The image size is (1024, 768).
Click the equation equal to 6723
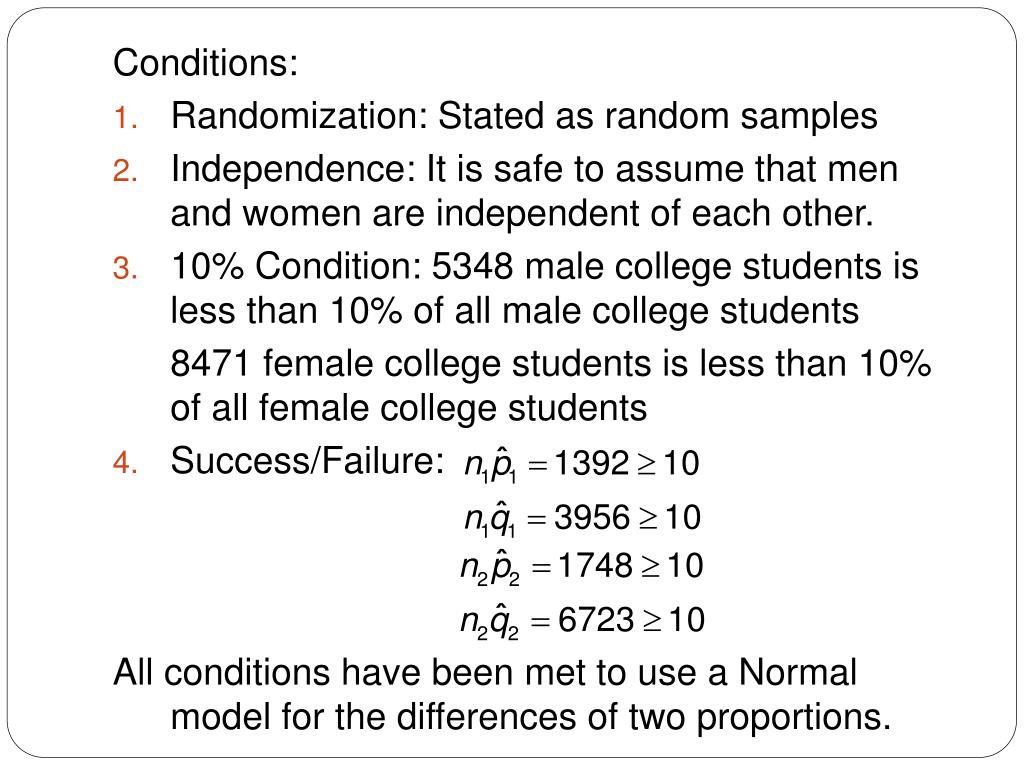583,621
